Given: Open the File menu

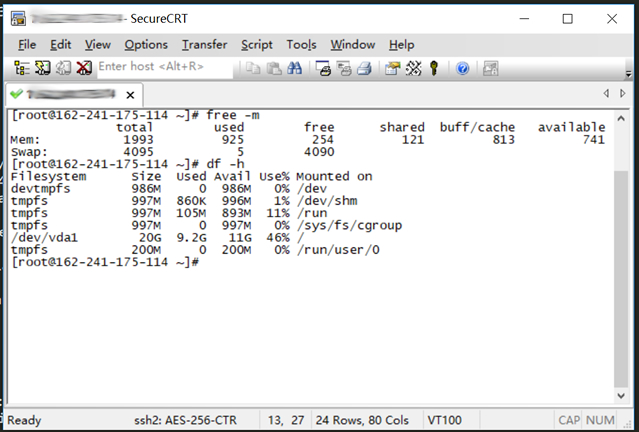Looking at the screenshot, I should point(27,44).
